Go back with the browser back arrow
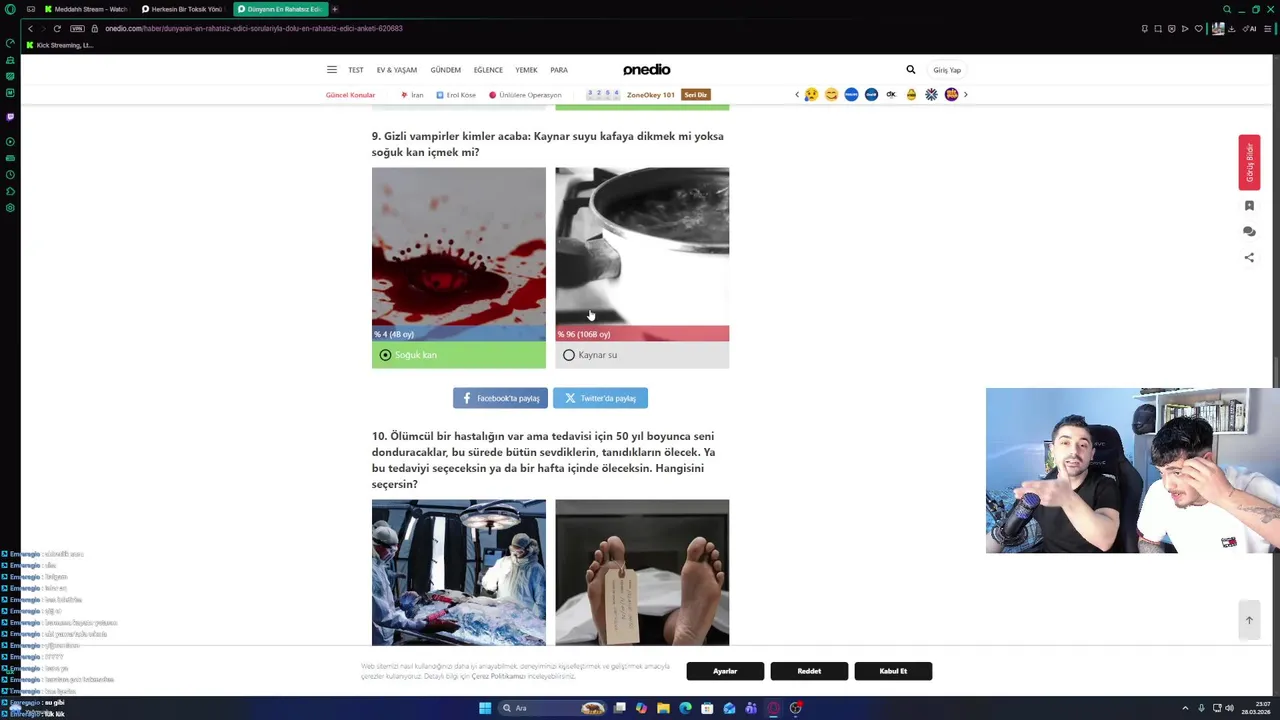 (x=30, y=28)
